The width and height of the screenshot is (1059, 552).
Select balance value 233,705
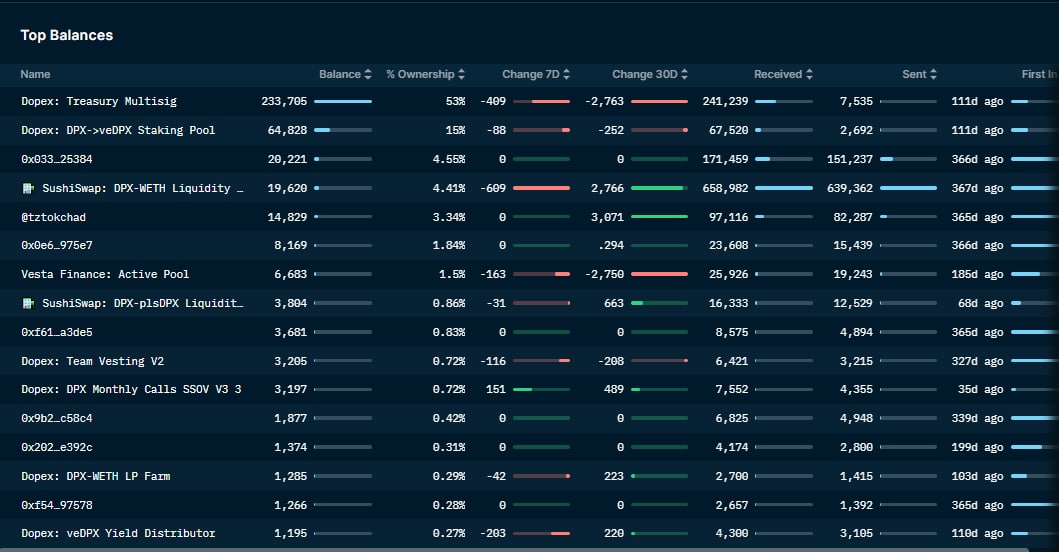point(284,101)
